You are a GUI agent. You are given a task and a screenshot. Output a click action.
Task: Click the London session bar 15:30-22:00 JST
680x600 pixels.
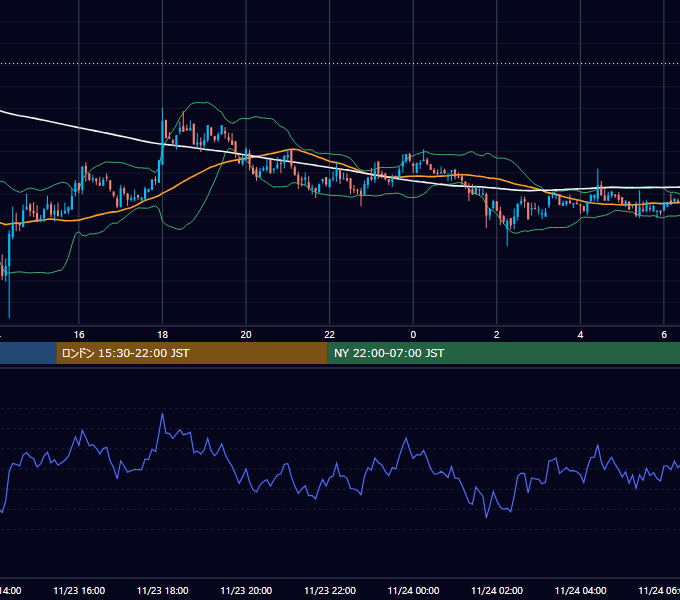[192, 353]
